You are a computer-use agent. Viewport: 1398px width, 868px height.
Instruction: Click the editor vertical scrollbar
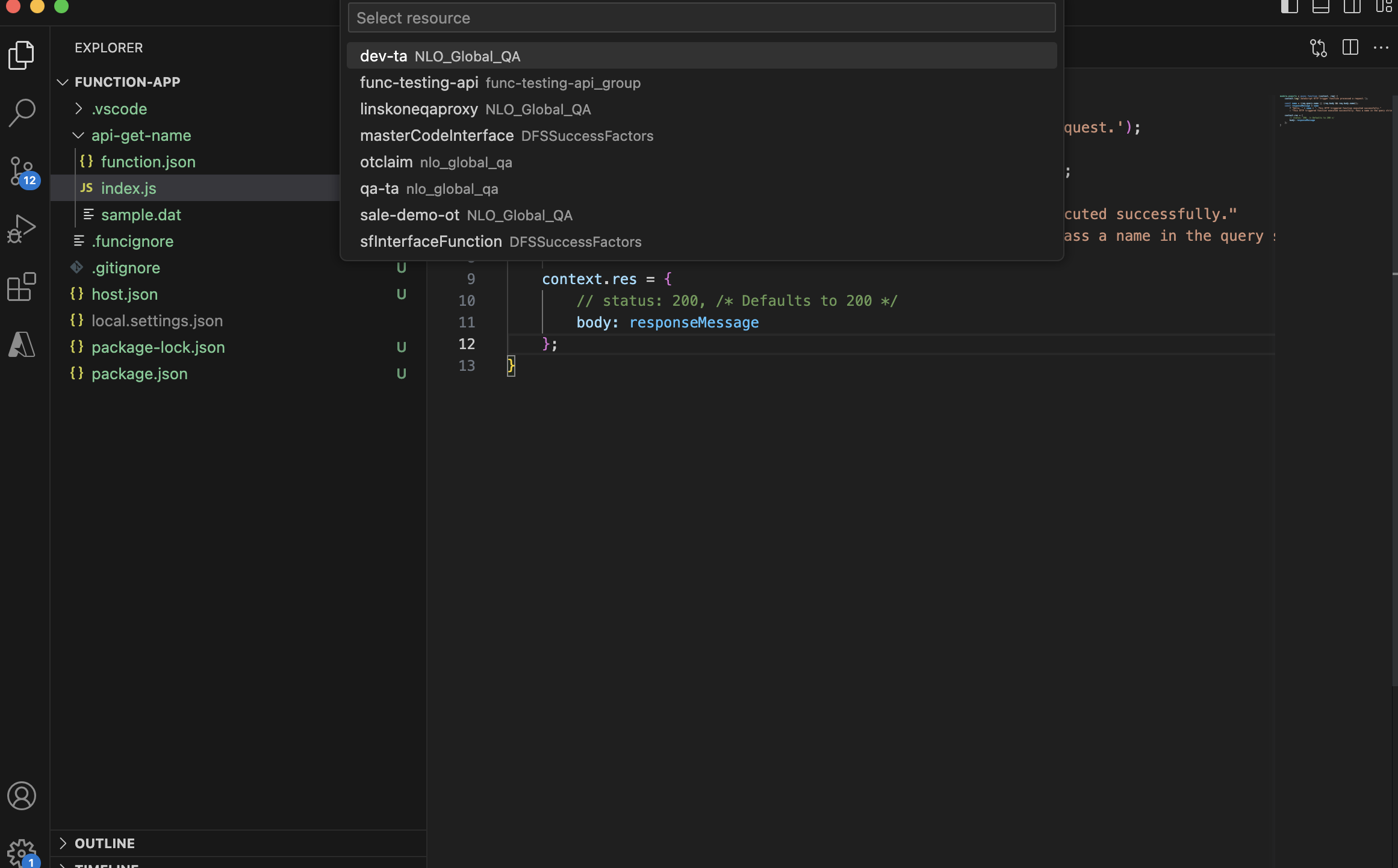(1394, 391)
